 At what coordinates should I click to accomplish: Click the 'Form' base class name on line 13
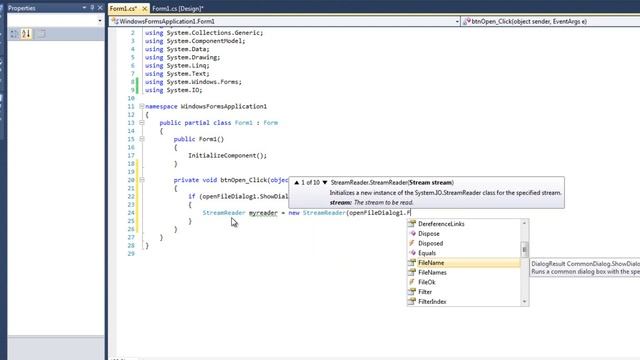271,123
